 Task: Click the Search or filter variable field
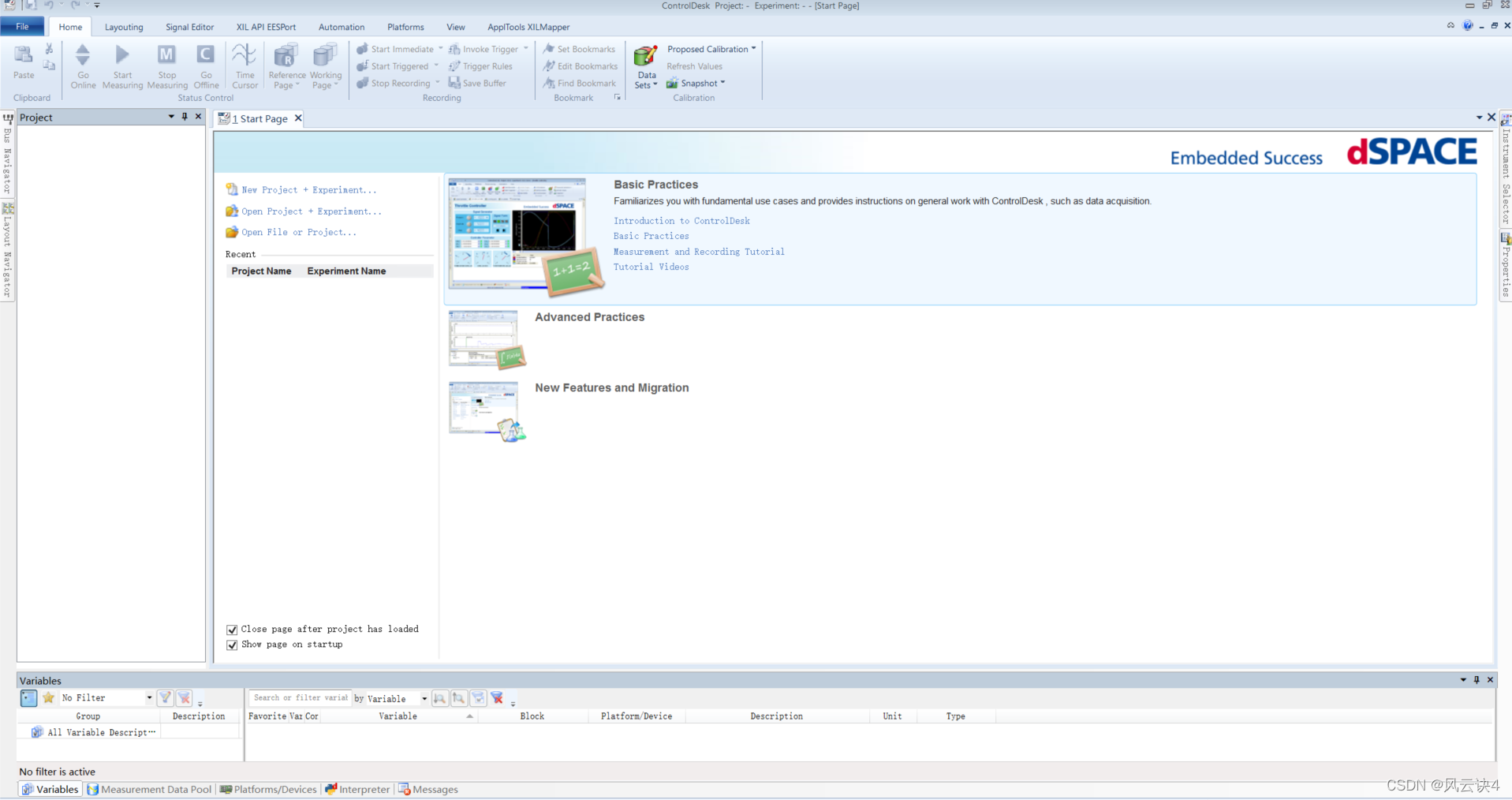click(300, 698)
